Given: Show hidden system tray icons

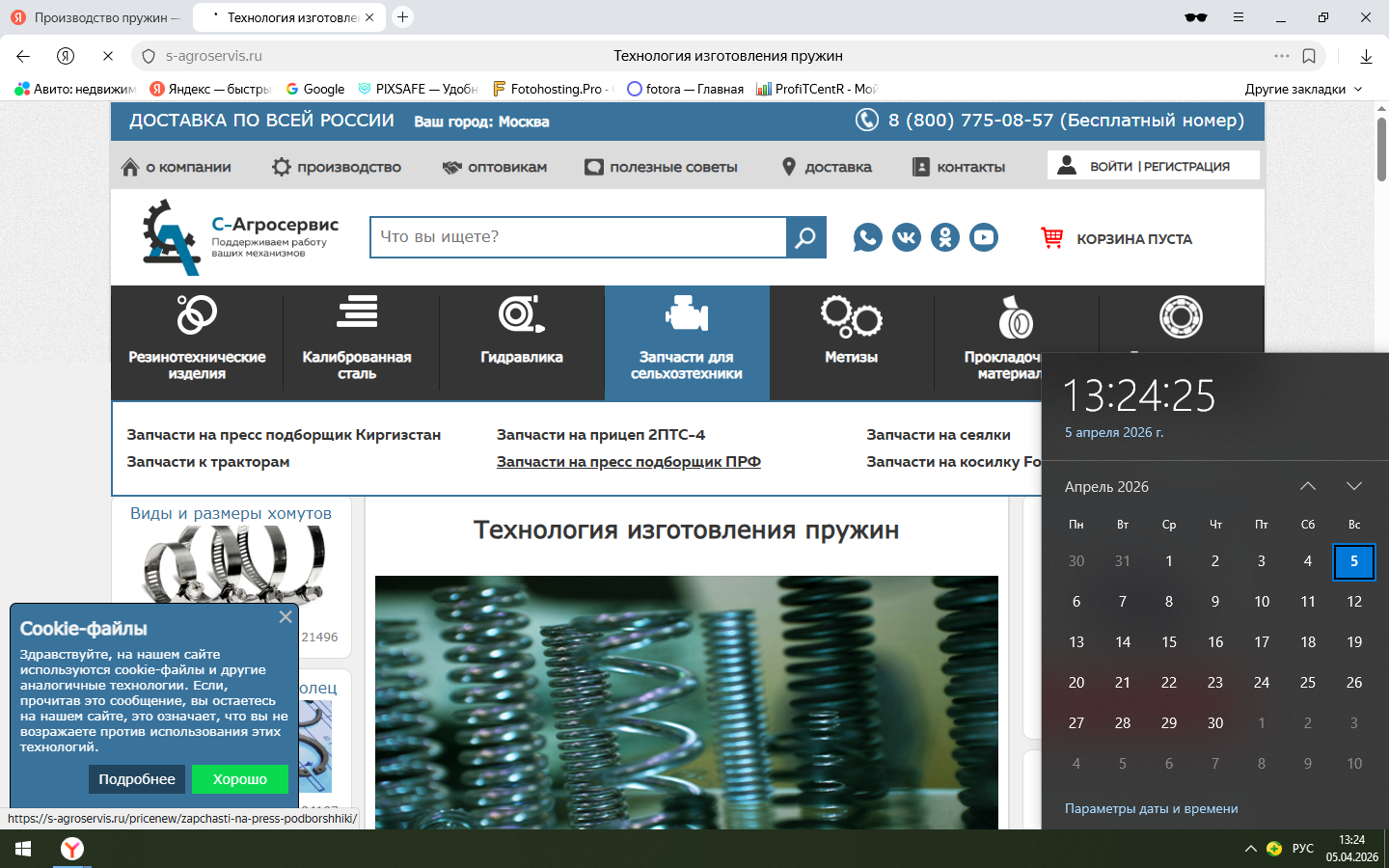Looking at the screenshot, I should (1250, 849).
